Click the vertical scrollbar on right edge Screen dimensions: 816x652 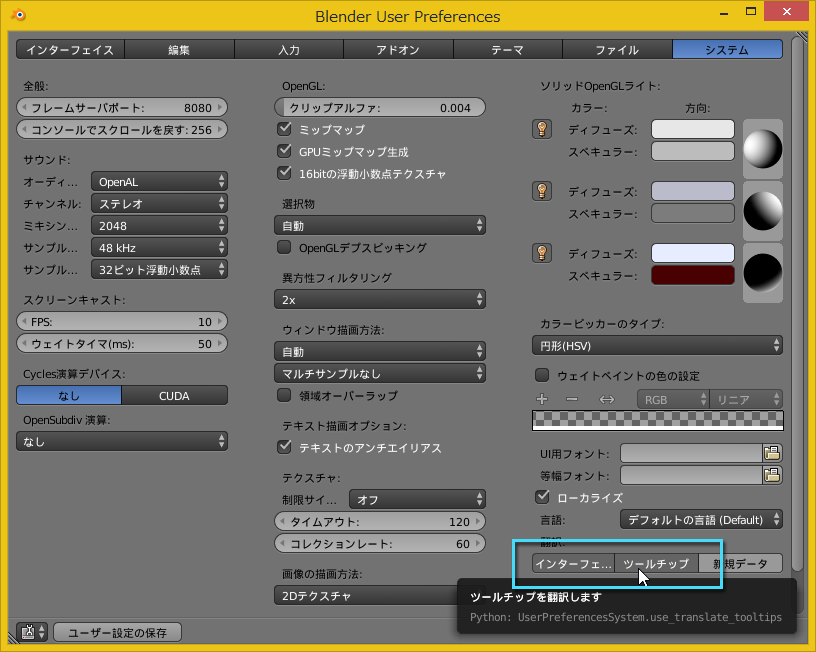pyautogui.click(x=797, y=302)
